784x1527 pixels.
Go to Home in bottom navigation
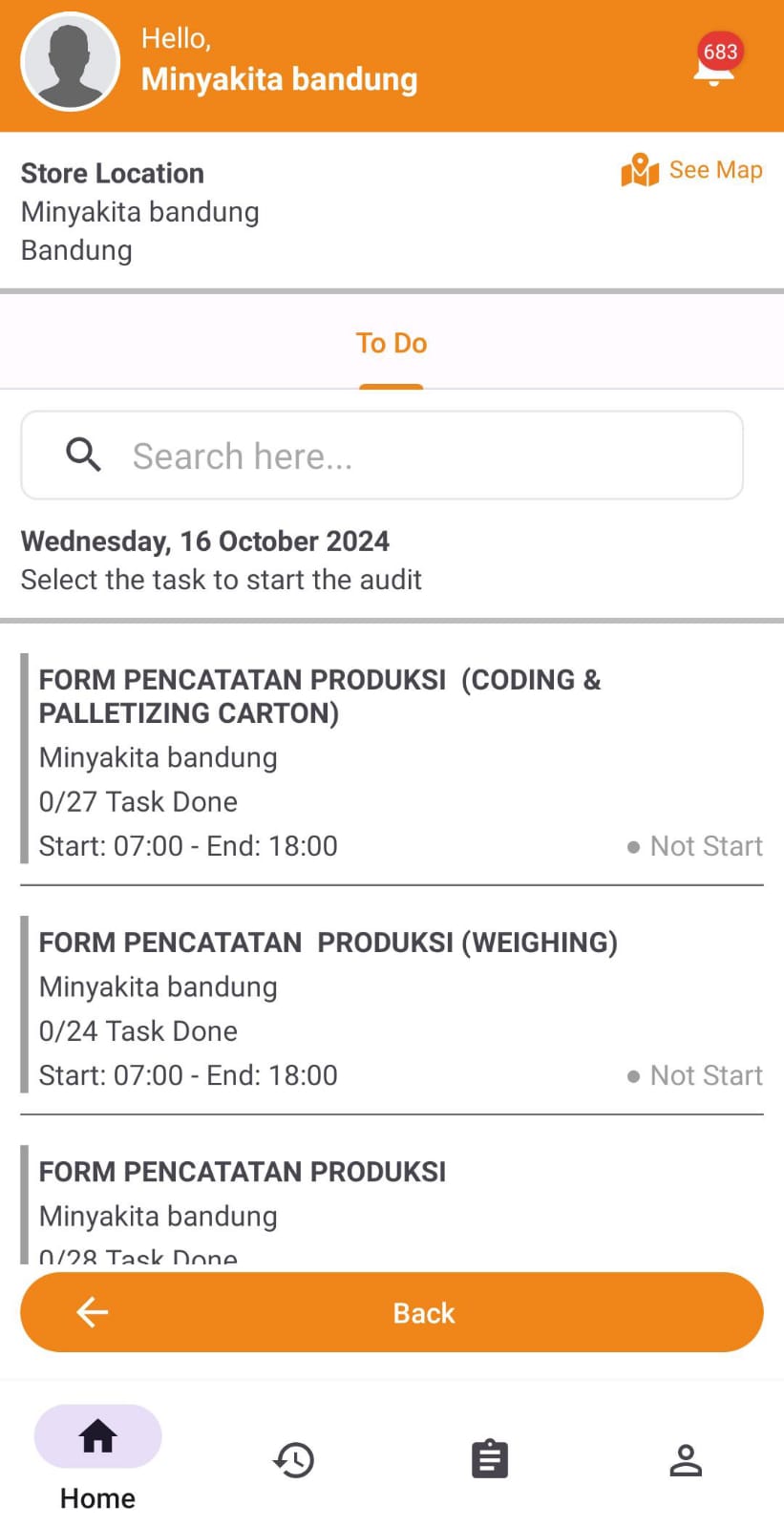pos(97,1457)
